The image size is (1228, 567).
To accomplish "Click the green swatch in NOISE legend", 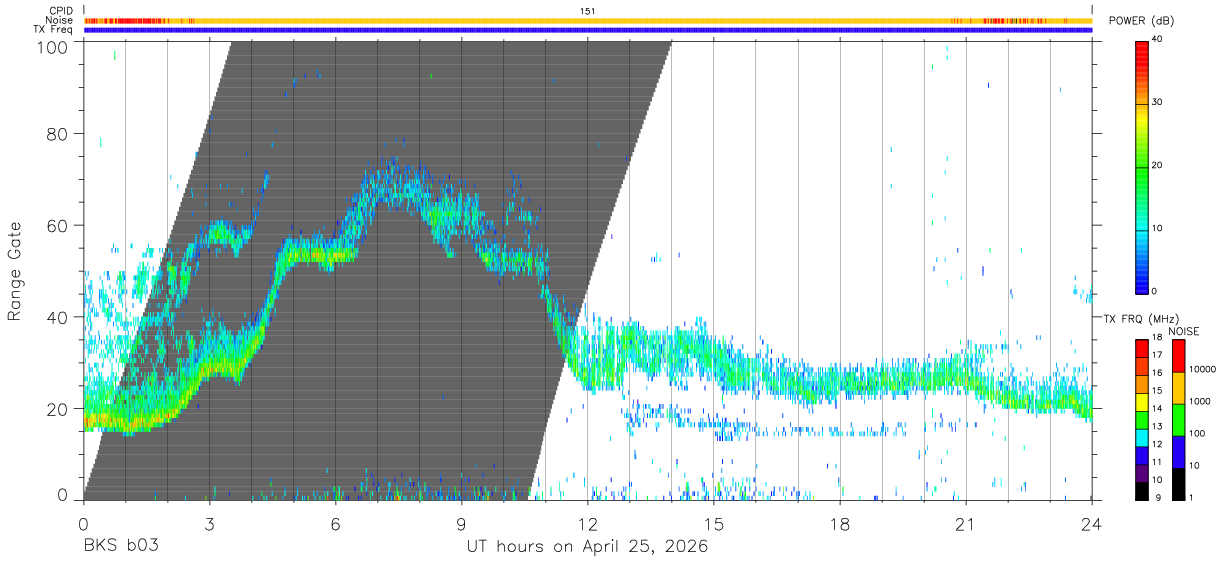I will click(x=1177, y=418).
